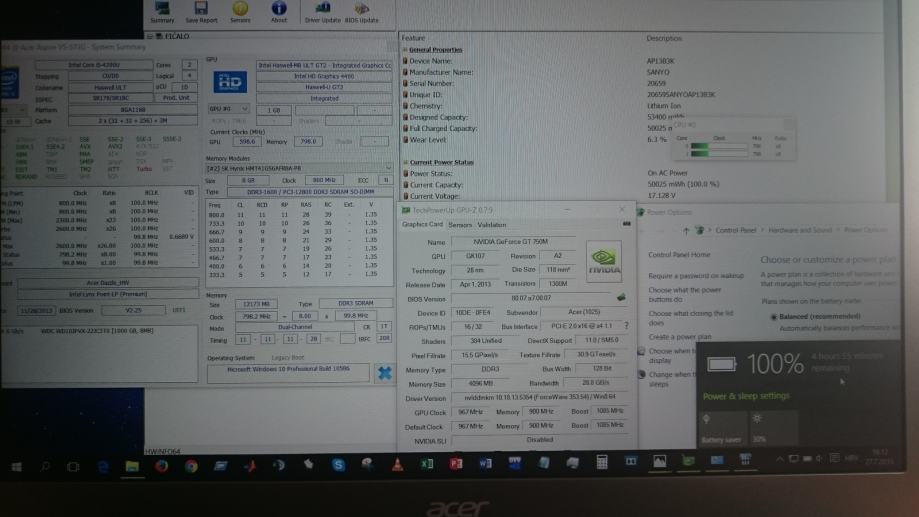Open Word from taskbar
Viewport: 919px width, 517px height.
(x=485, y=463)
